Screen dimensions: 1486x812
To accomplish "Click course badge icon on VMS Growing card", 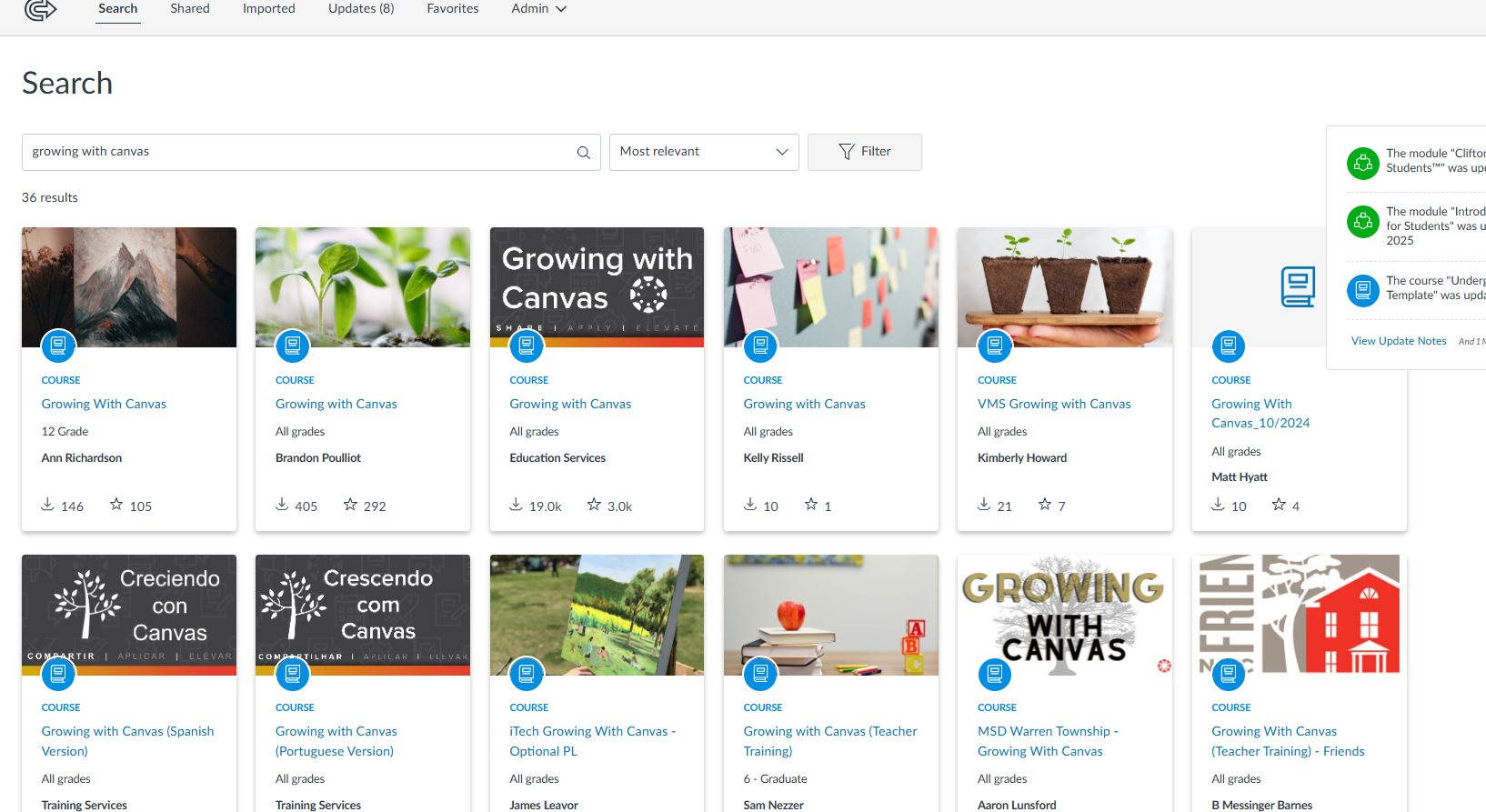I will point(995,346).
